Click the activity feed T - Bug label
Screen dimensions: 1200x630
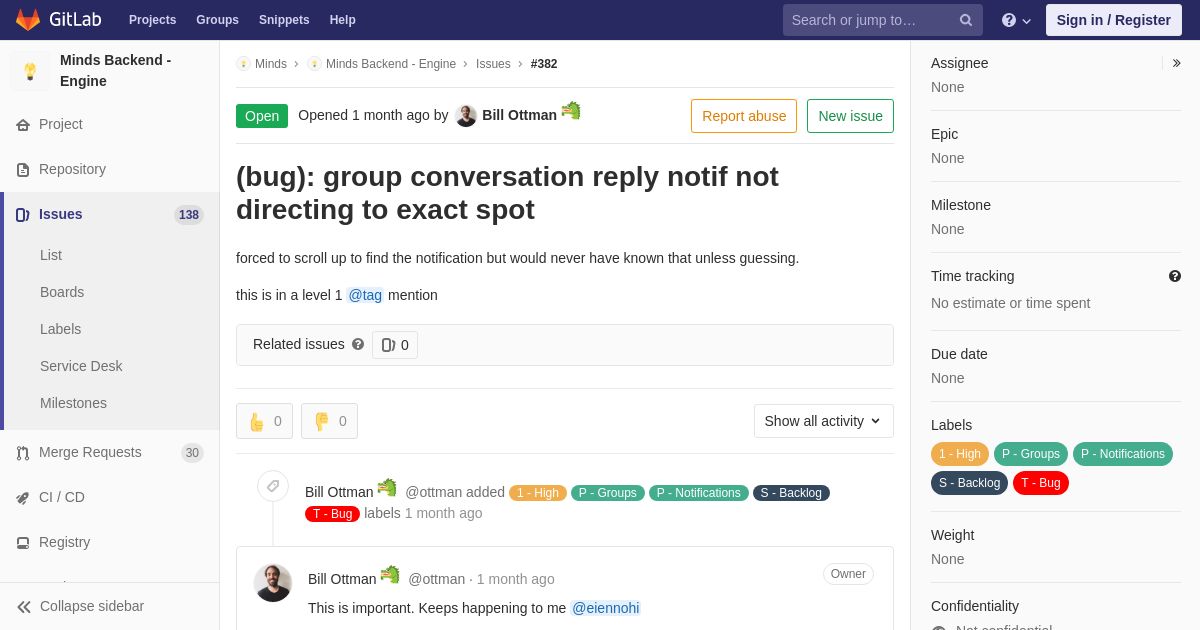point(333,514)
